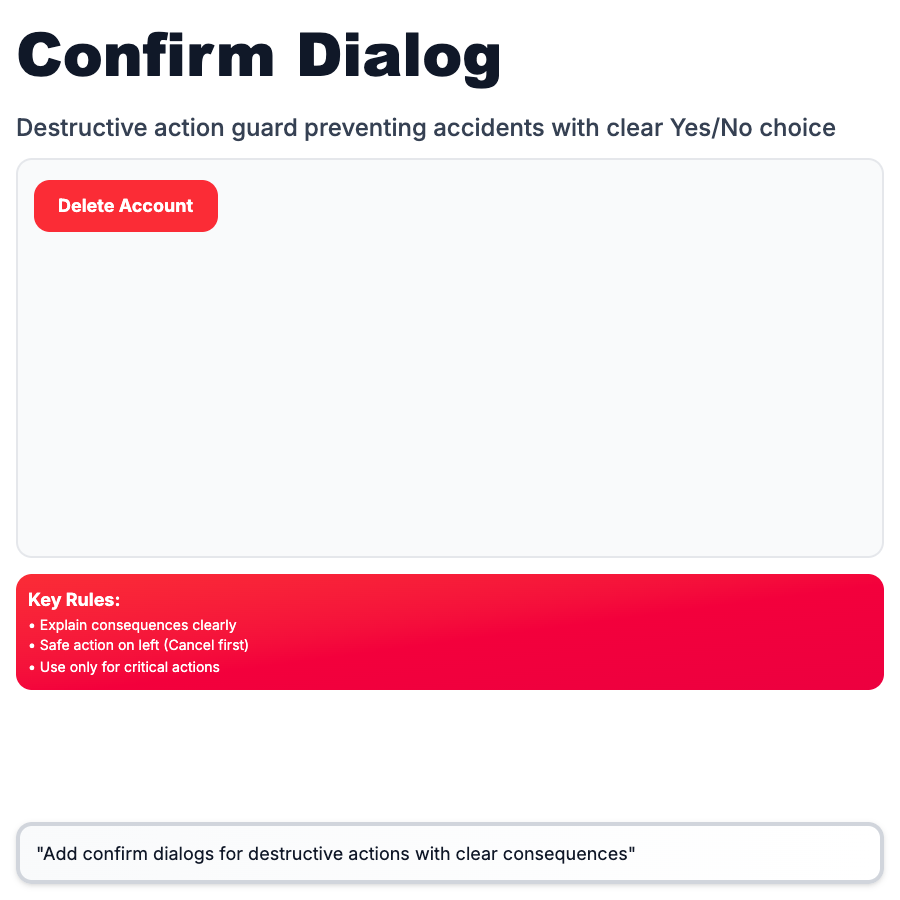The height and width of the screenshot is (900, 900).
Task: Select the word "Confirm" in the title
Action: point(146,56)
